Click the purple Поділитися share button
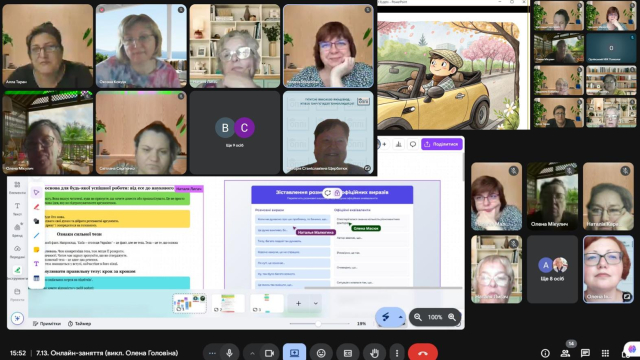640x360 pixels. click(442, 144)
